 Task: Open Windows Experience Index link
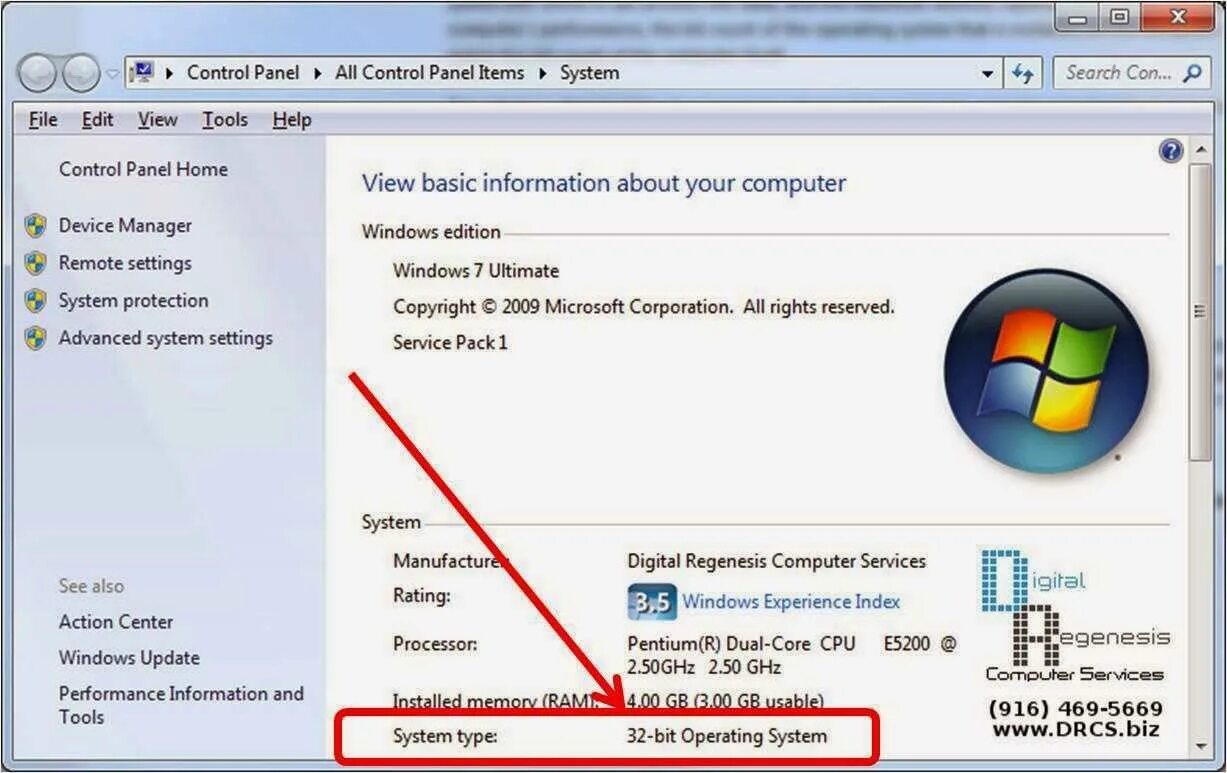coord(791,602)
